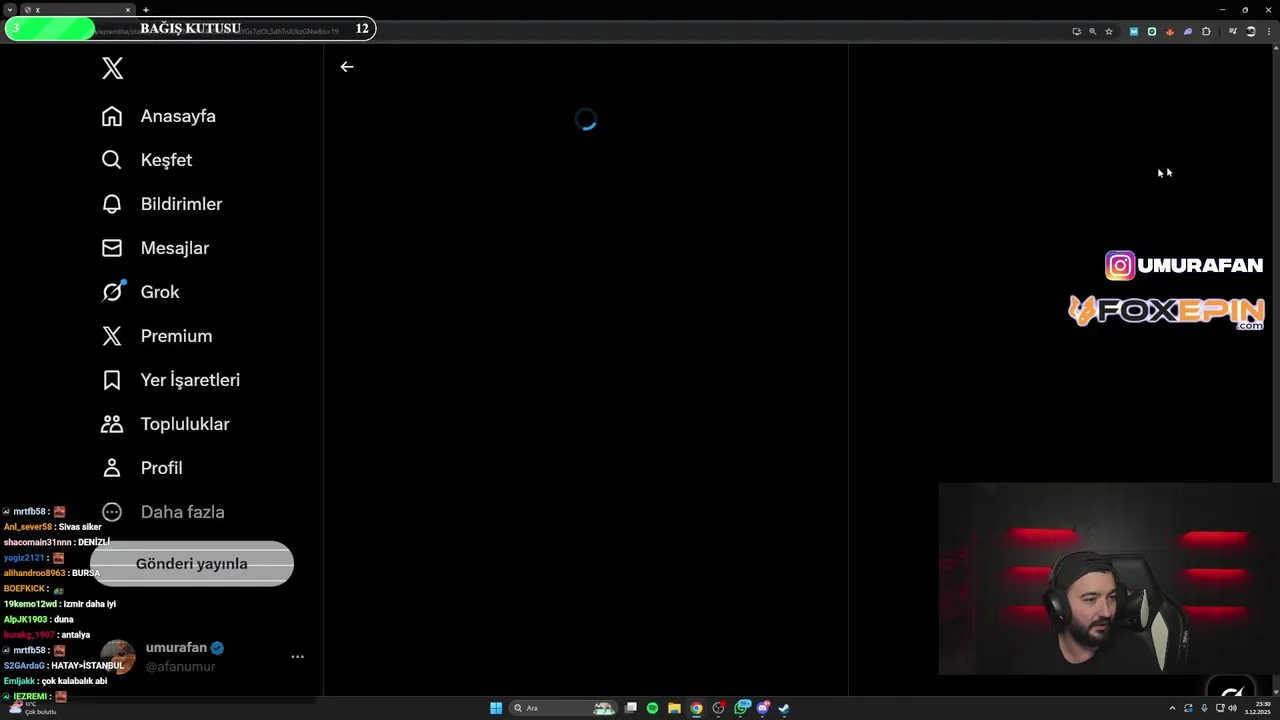Show hidden tray icons chevron
The width and height of the screenshot is (1280, 720).
[1172, 708]
